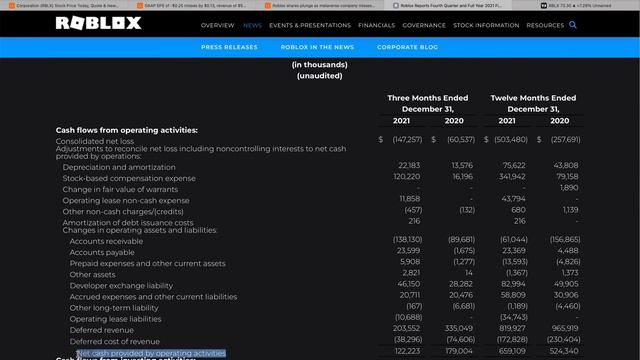
Task: Open the Overview menu item
Action: point(218,25)
